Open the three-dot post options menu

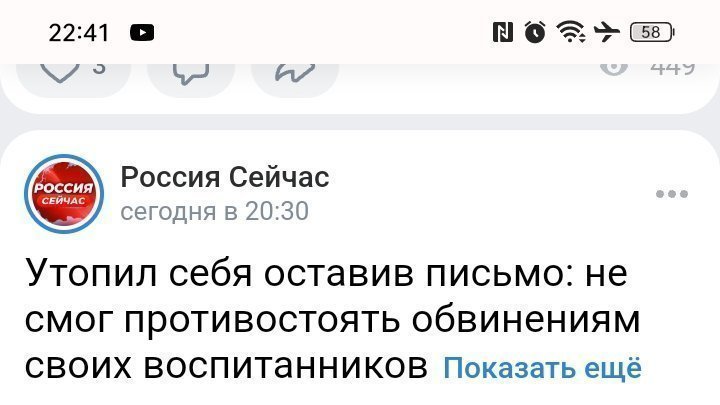671,194
